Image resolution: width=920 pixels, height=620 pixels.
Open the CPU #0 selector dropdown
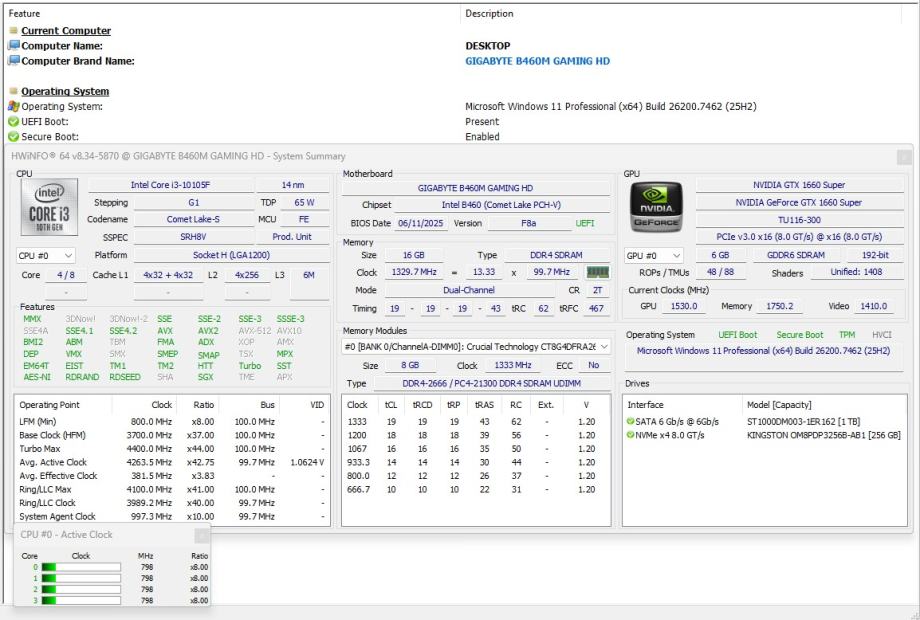(x=45, y=256)
